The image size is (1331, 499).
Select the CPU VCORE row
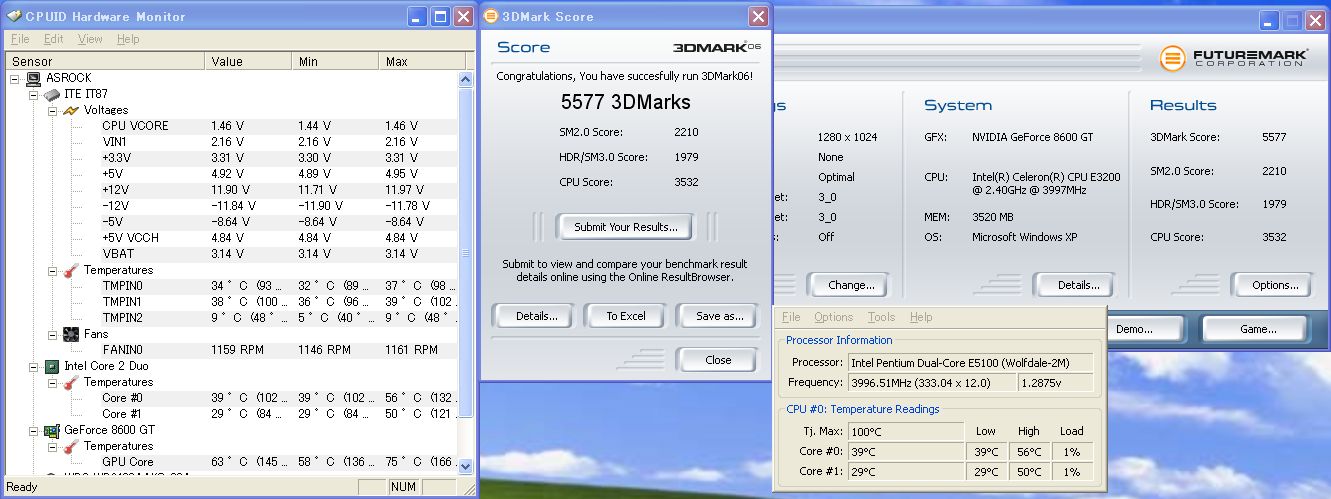click(232, 126)
